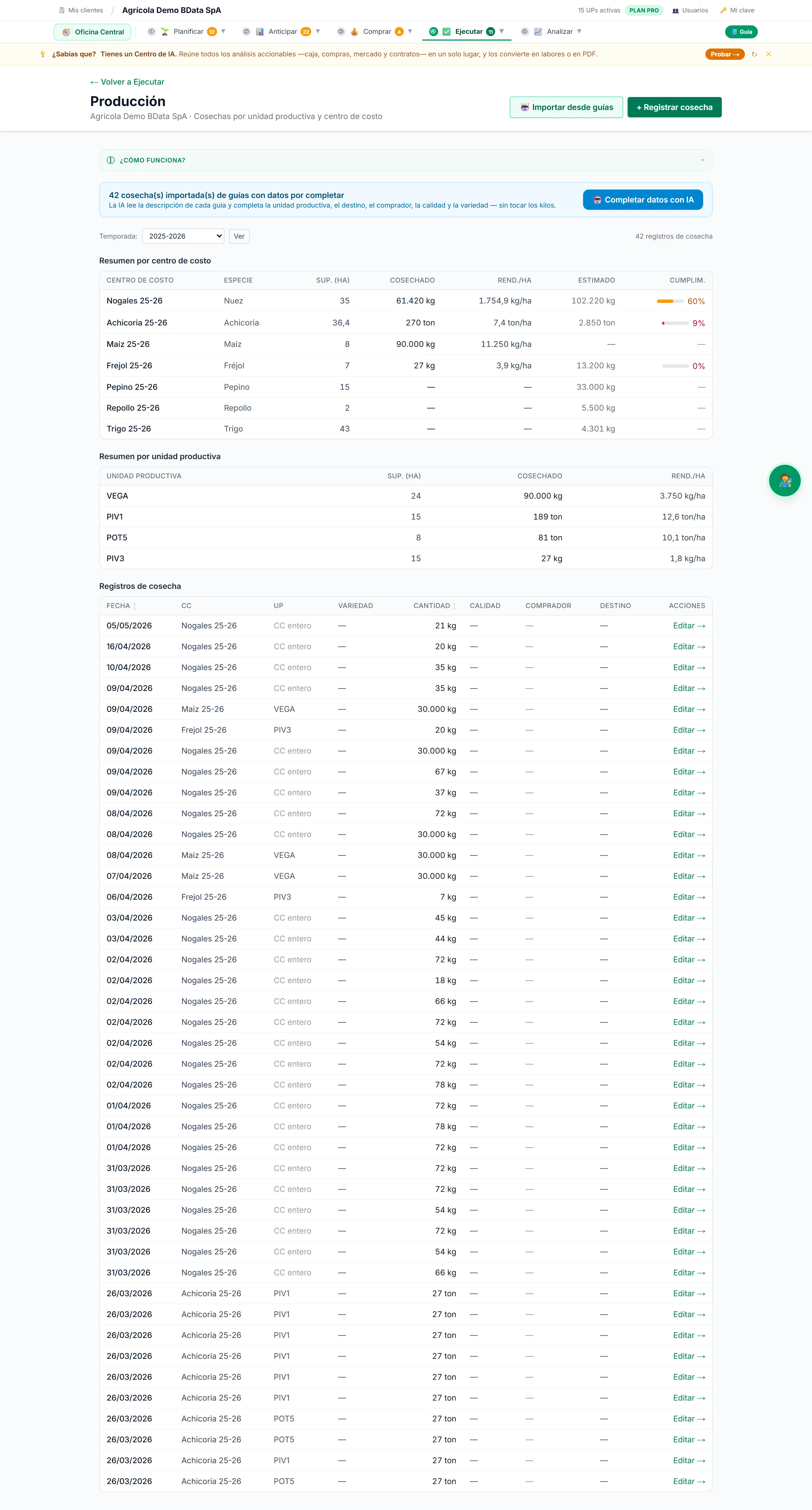This screenshot has height=1510, width=812.
Task: Open the Planificar menu
Action: tap(187, 32)
